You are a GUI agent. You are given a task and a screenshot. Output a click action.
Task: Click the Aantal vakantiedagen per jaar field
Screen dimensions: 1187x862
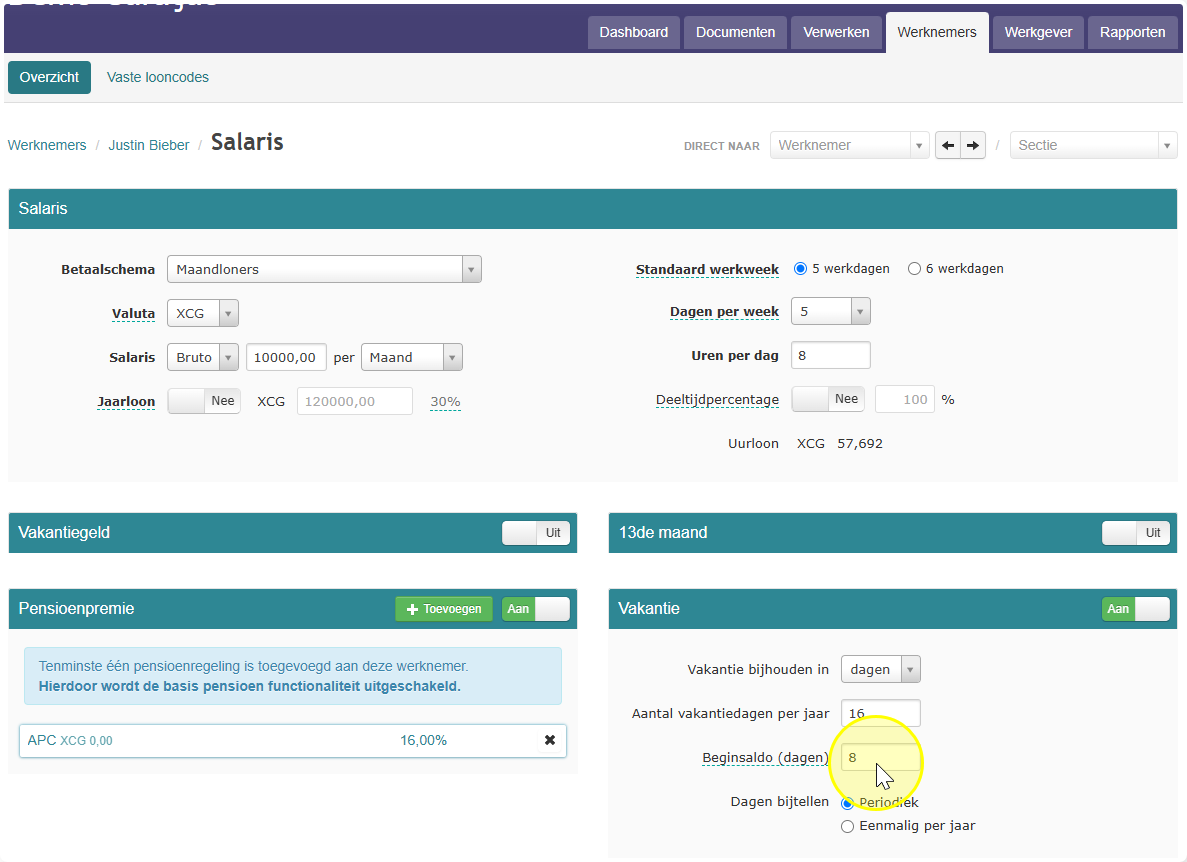click(880, 714)
